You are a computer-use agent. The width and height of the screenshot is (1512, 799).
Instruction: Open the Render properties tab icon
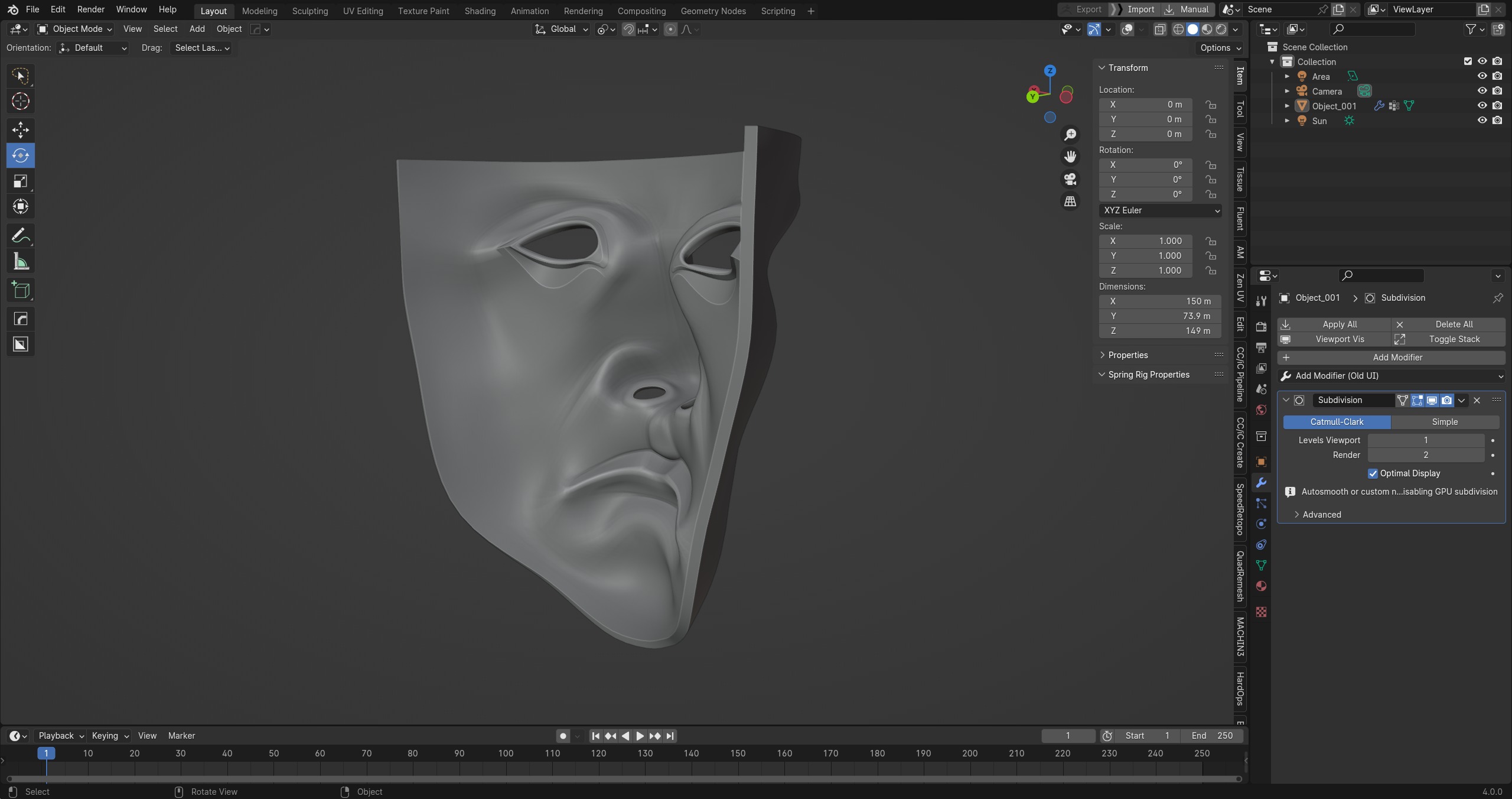(x=1261, y=326)
